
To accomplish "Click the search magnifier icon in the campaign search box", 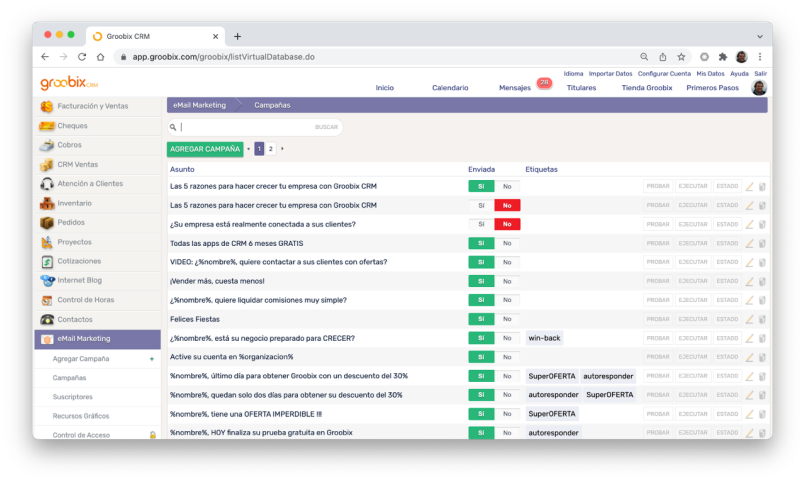I will (x=173, y=127).
